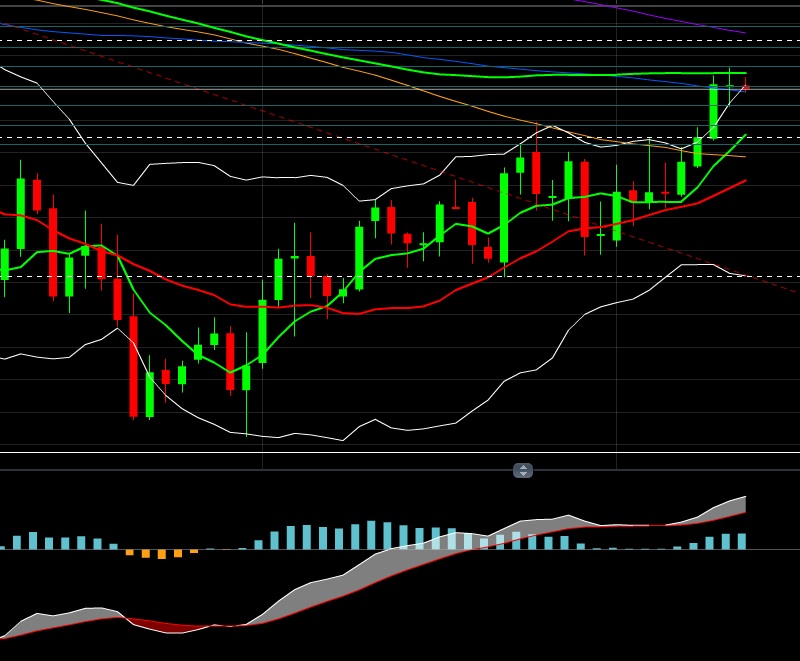Select the tallest cyan histogram bar

372,535
